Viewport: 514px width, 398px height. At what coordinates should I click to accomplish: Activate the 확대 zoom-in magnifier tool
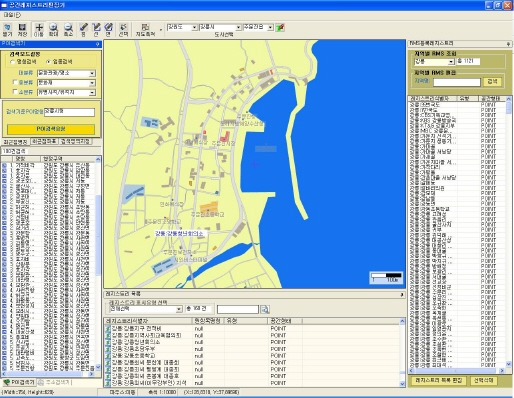[x=54, y=30]
